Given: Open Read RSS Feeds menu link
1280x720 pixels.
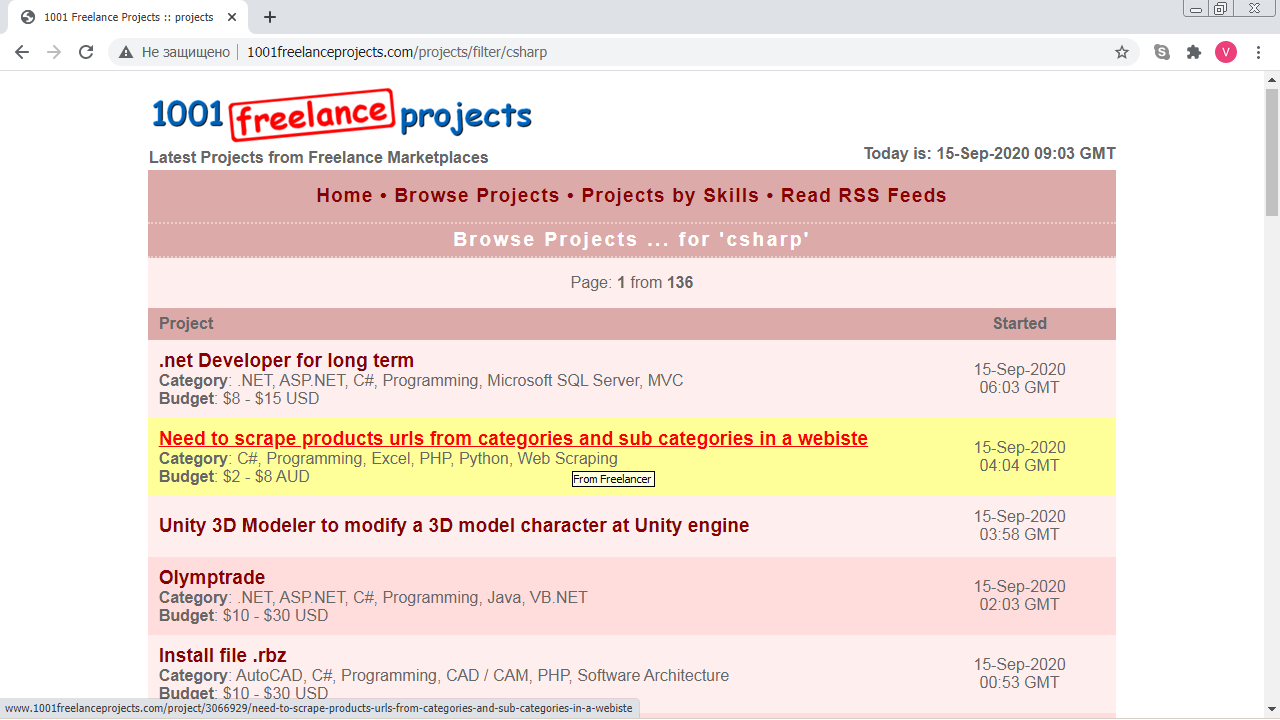Looking at the screenshot, I should tap(864, 196).
